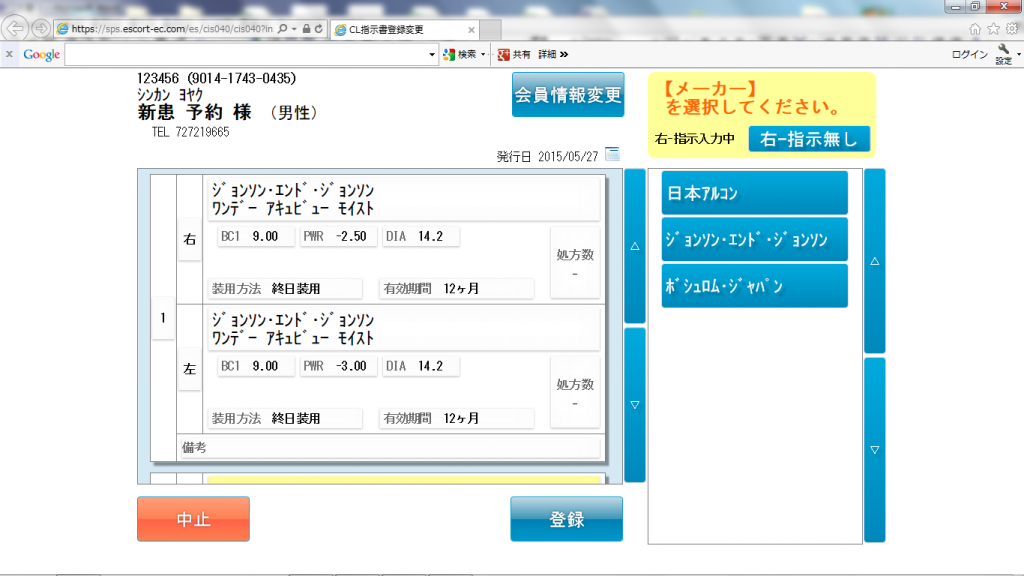1024x576 pixels.
Task: Open the calendar icon beside 発行日
Action: pos(612,155)
